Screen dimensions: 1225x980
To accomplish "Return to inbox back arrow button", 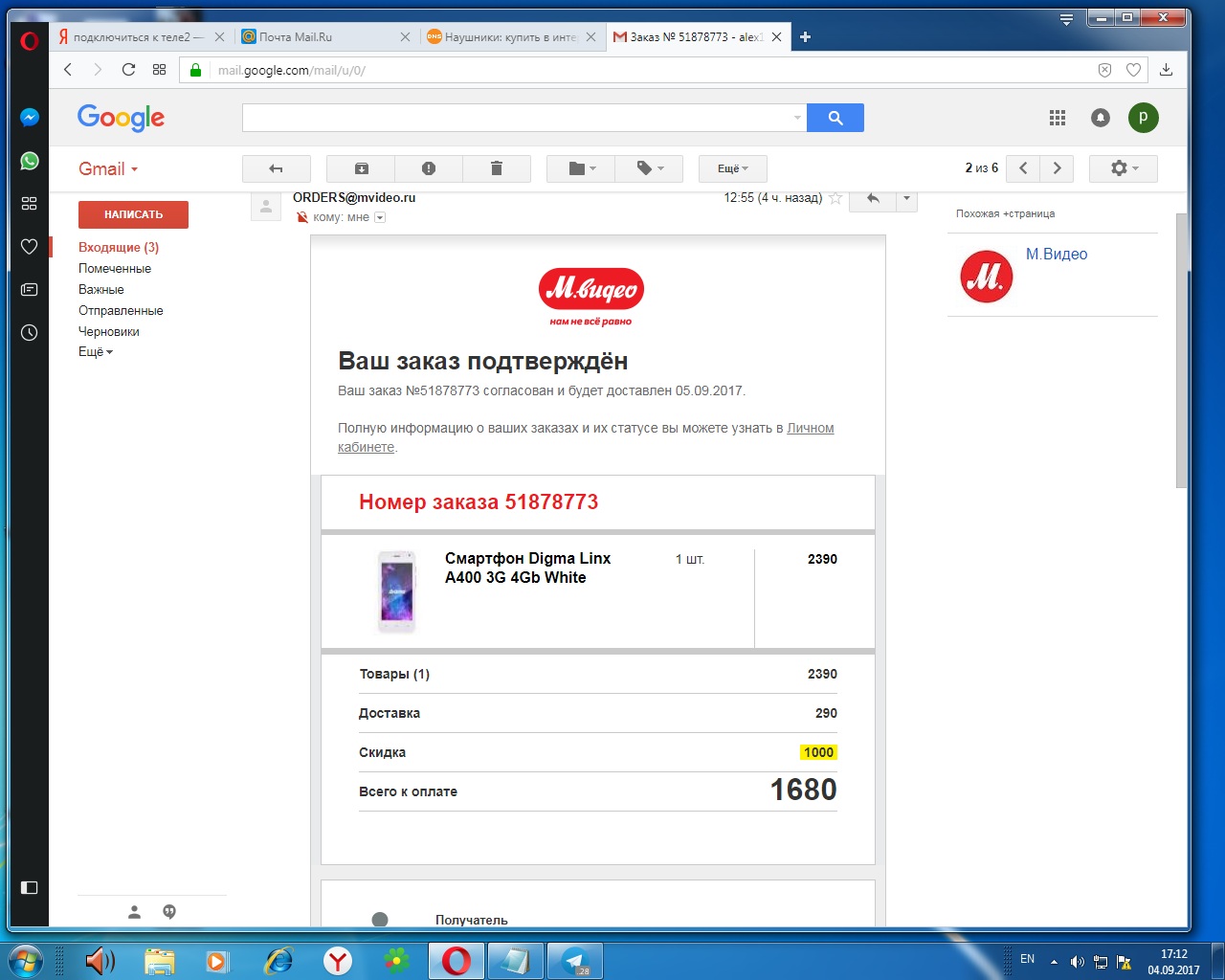I will pyautogui.click(x=277, y=168).
